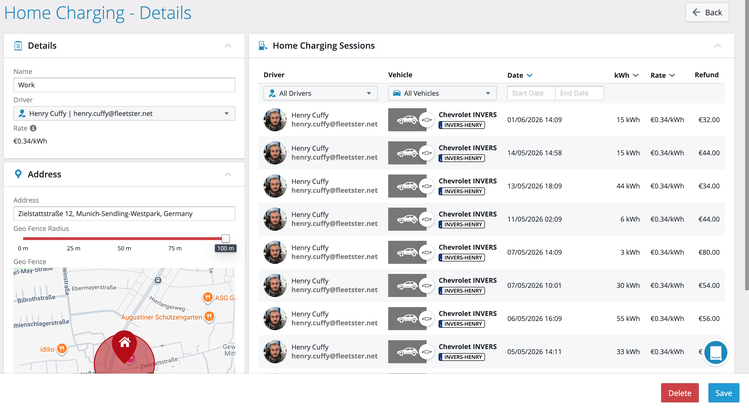Open the All Vehicles filter dropdown
Viewport: 749px width, 412px height.
[442, 93]
